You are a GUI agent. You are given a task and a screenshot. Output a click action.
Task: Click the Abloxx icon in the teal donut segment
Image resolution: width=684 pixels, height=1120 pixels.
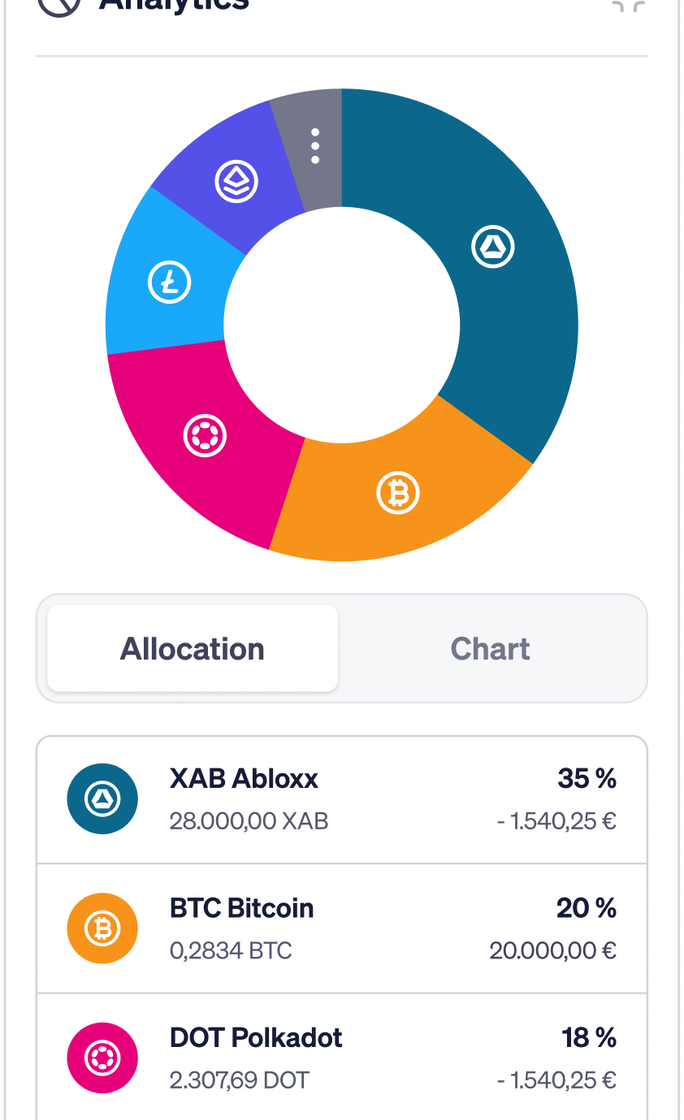(x=493, y=246)
